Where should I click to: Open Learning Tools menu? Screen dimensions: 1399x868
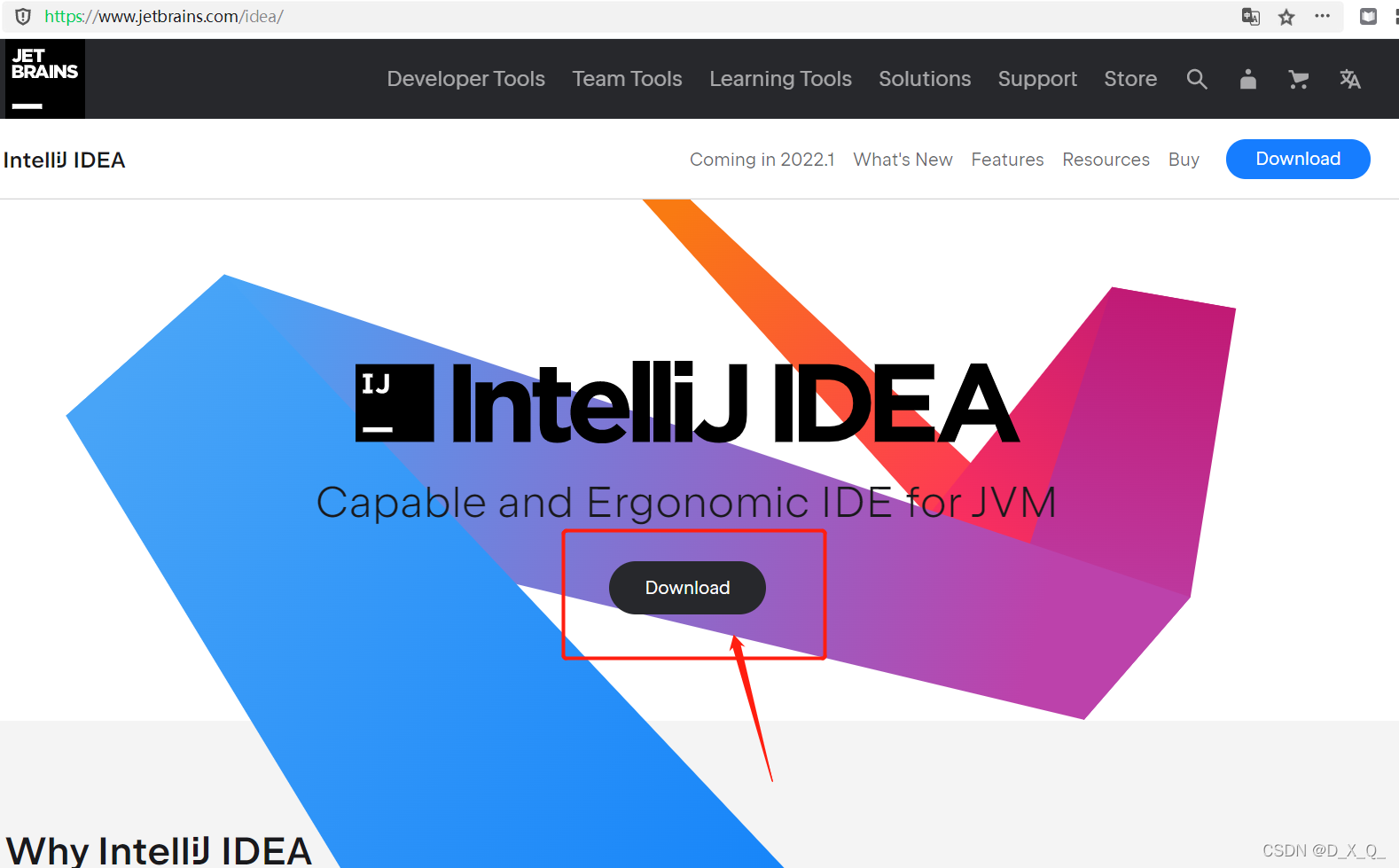(x=781, y=79)
